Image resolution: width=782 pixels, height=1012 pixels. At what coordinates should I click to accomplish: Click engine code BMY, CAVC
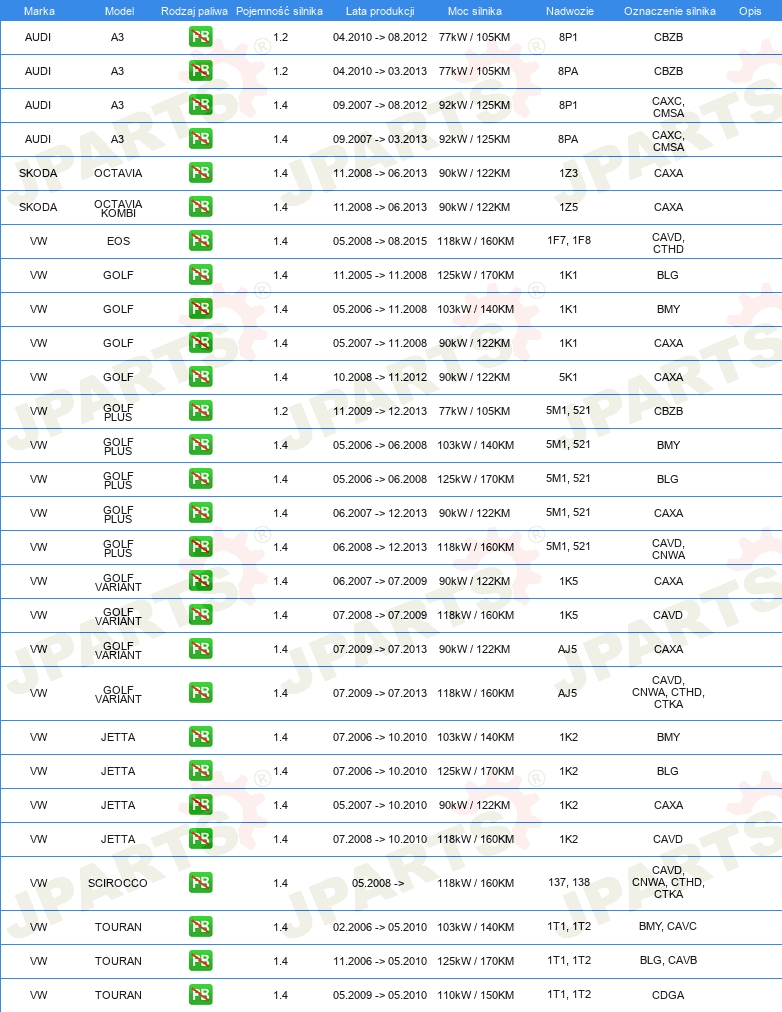(x=668, y=926)
